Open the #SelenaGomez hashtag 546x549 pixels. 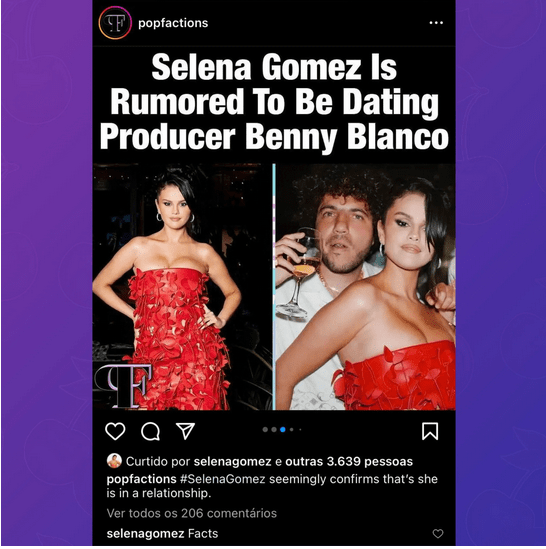(x=223, y=479)
